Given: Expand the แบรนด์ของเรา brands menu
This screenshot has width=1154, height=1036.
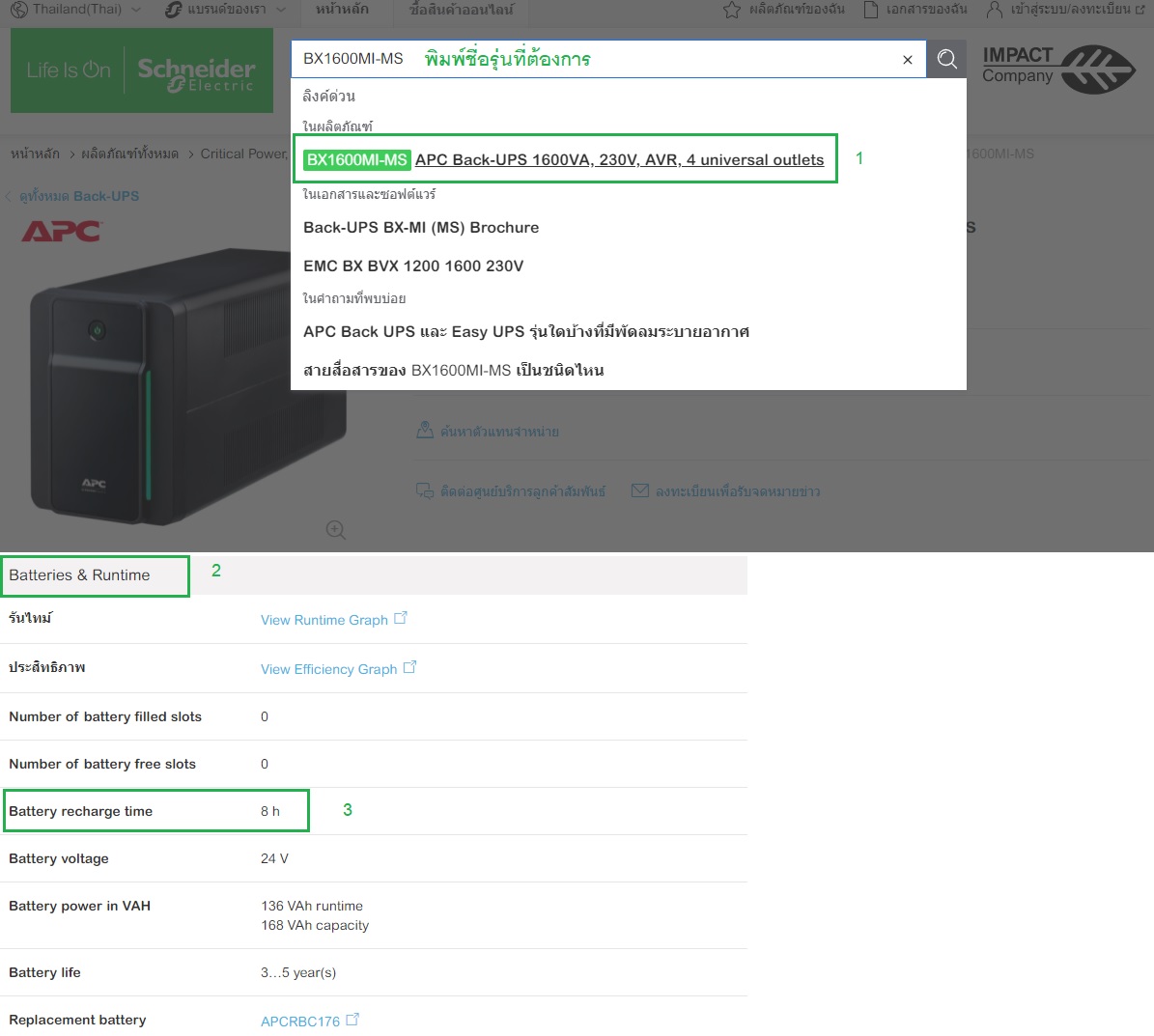Looking at the screenshot, I should (x=226, y=10).
